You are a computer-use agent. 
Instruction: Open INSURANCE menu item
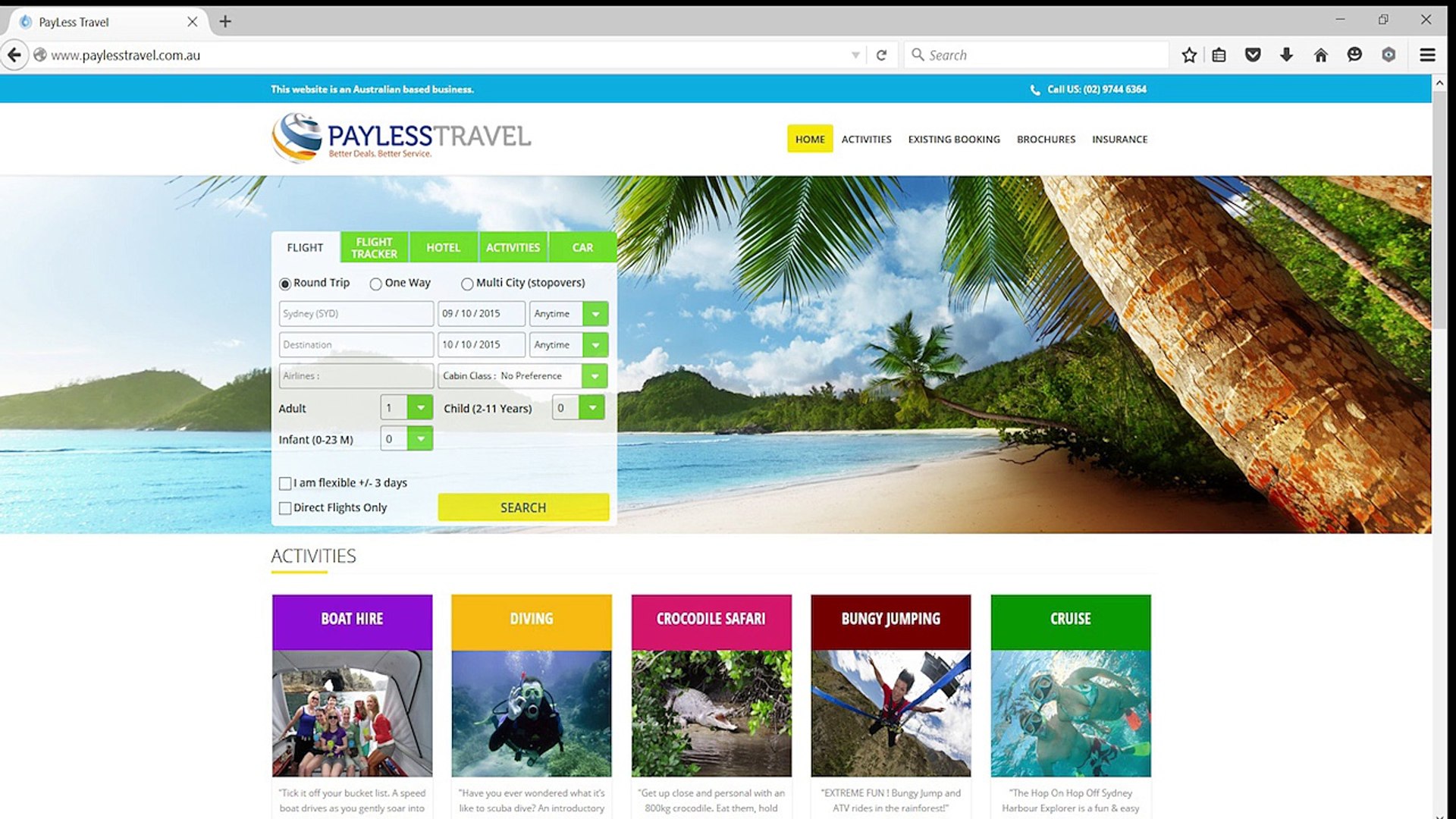tap(1119, 139)
